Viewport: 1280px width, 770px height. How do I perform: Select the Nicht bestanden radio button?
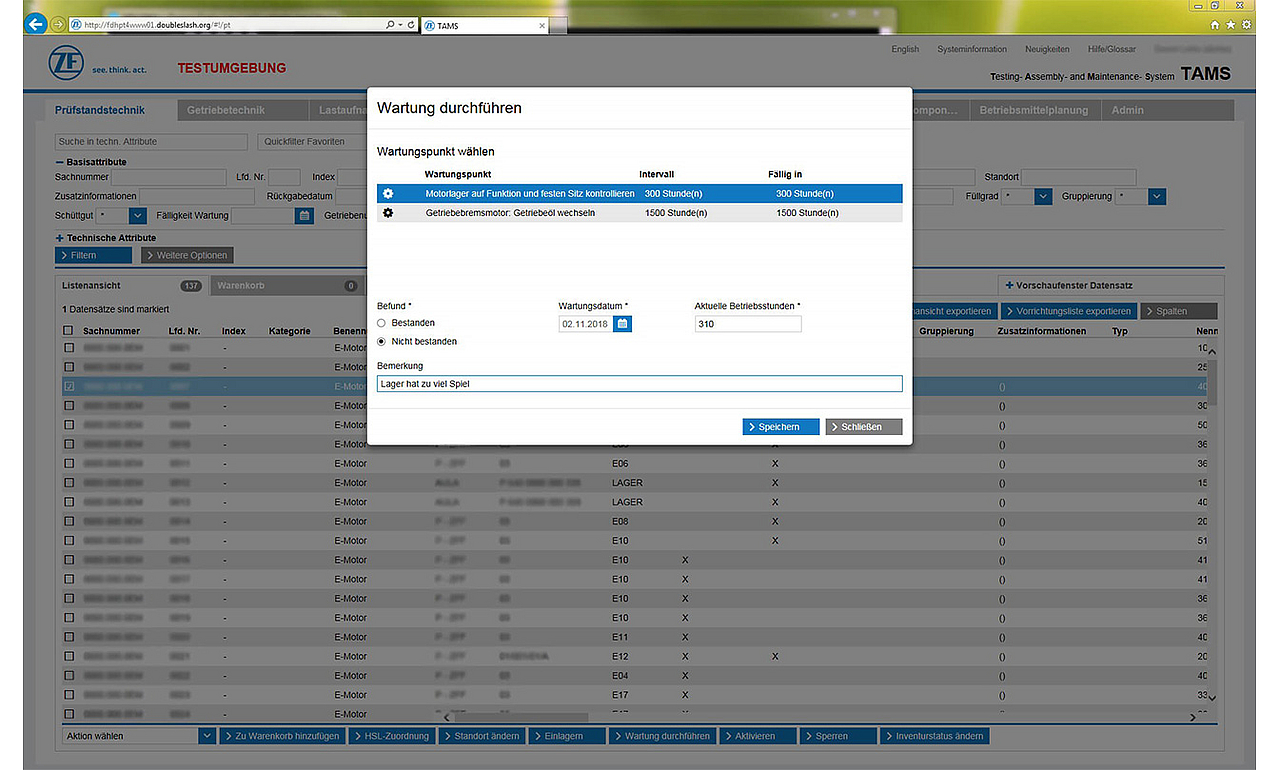[381, 342]
